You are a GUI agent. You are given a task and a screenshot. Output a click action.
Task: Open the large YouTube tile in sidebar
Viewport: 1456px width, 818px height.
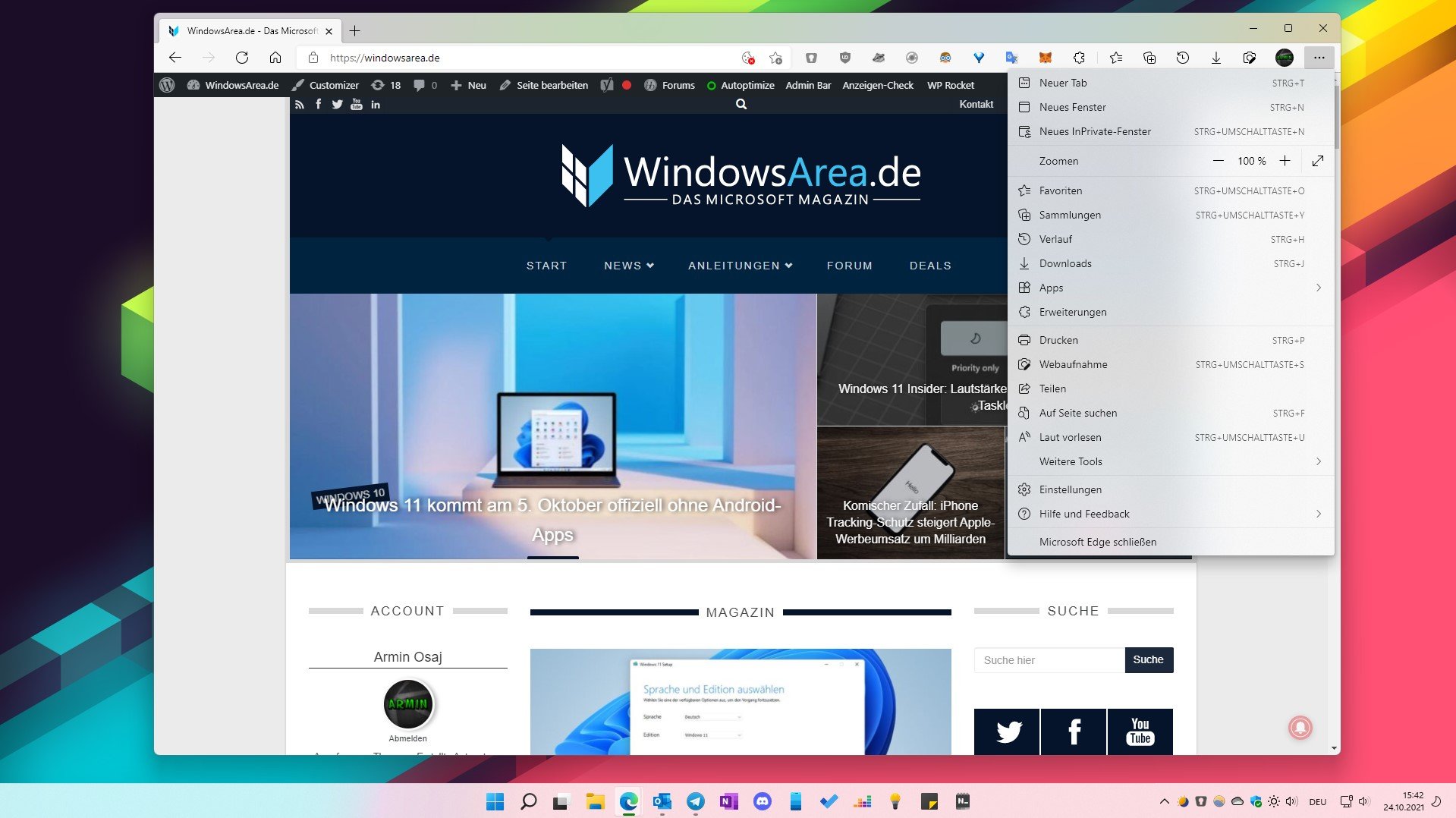coord(1140,731)
